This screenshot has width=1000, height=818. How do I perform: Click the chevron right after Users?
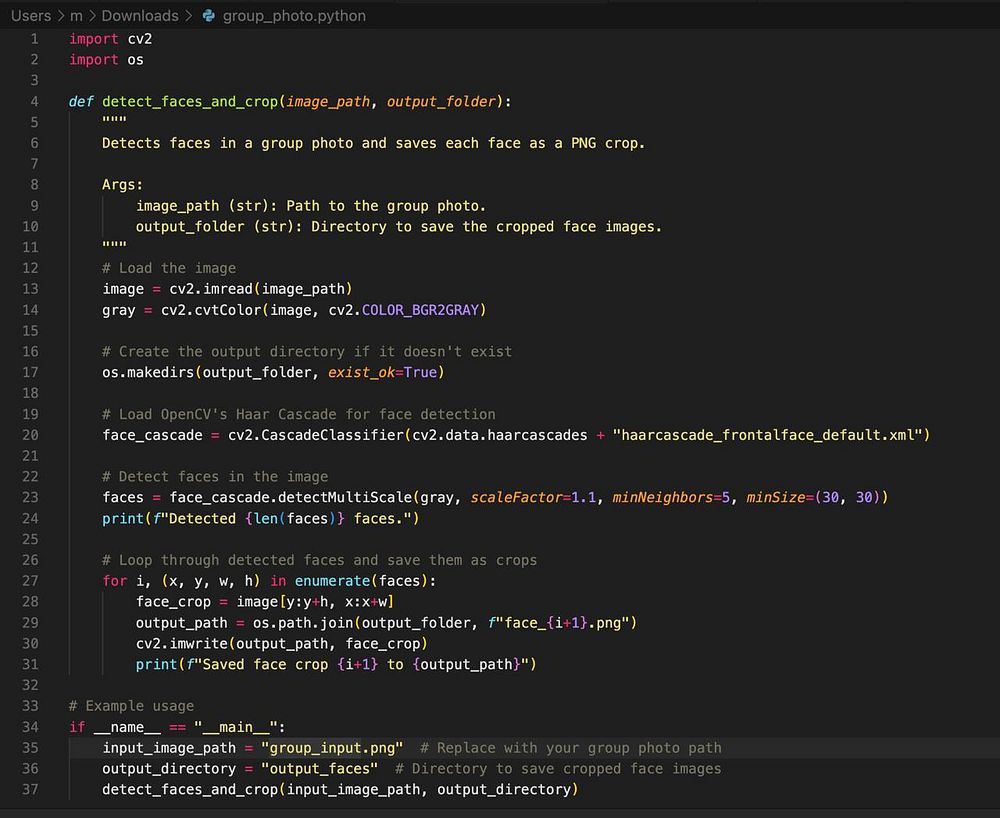tap(60, 16)
